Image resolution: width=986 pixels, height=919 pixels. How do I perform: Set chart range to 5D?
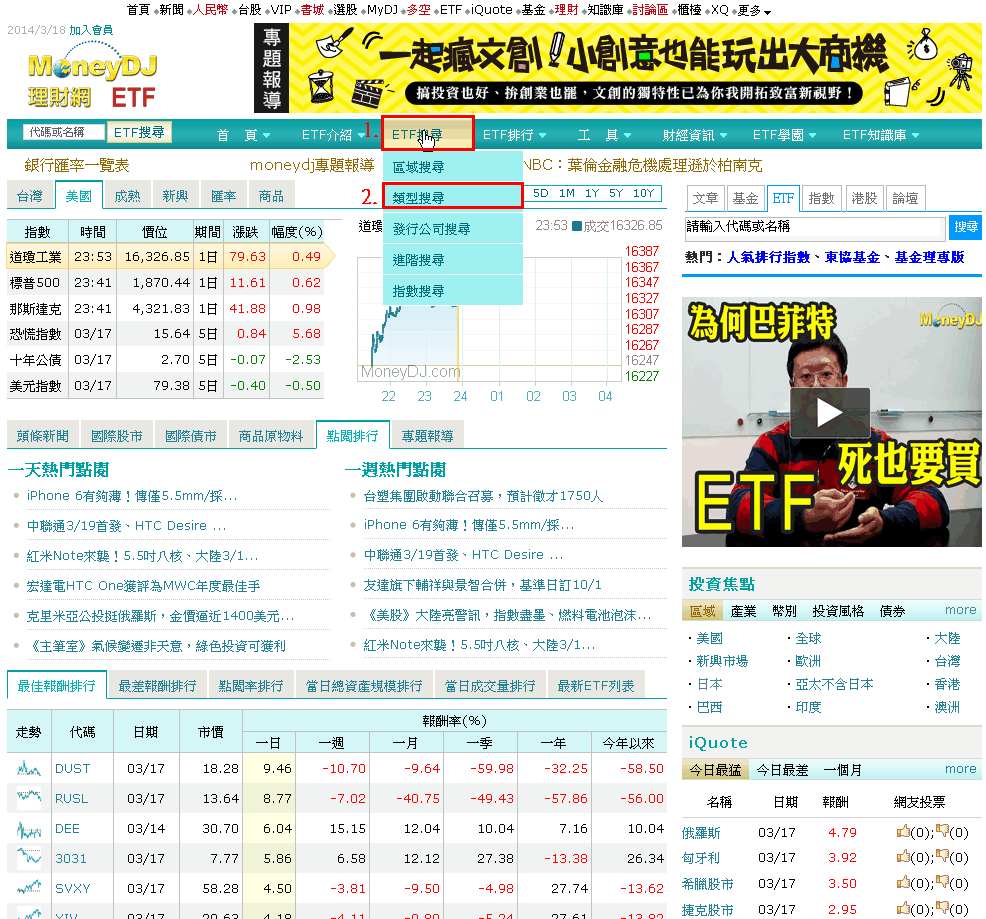pyautogui.click(x=540, y=193)
